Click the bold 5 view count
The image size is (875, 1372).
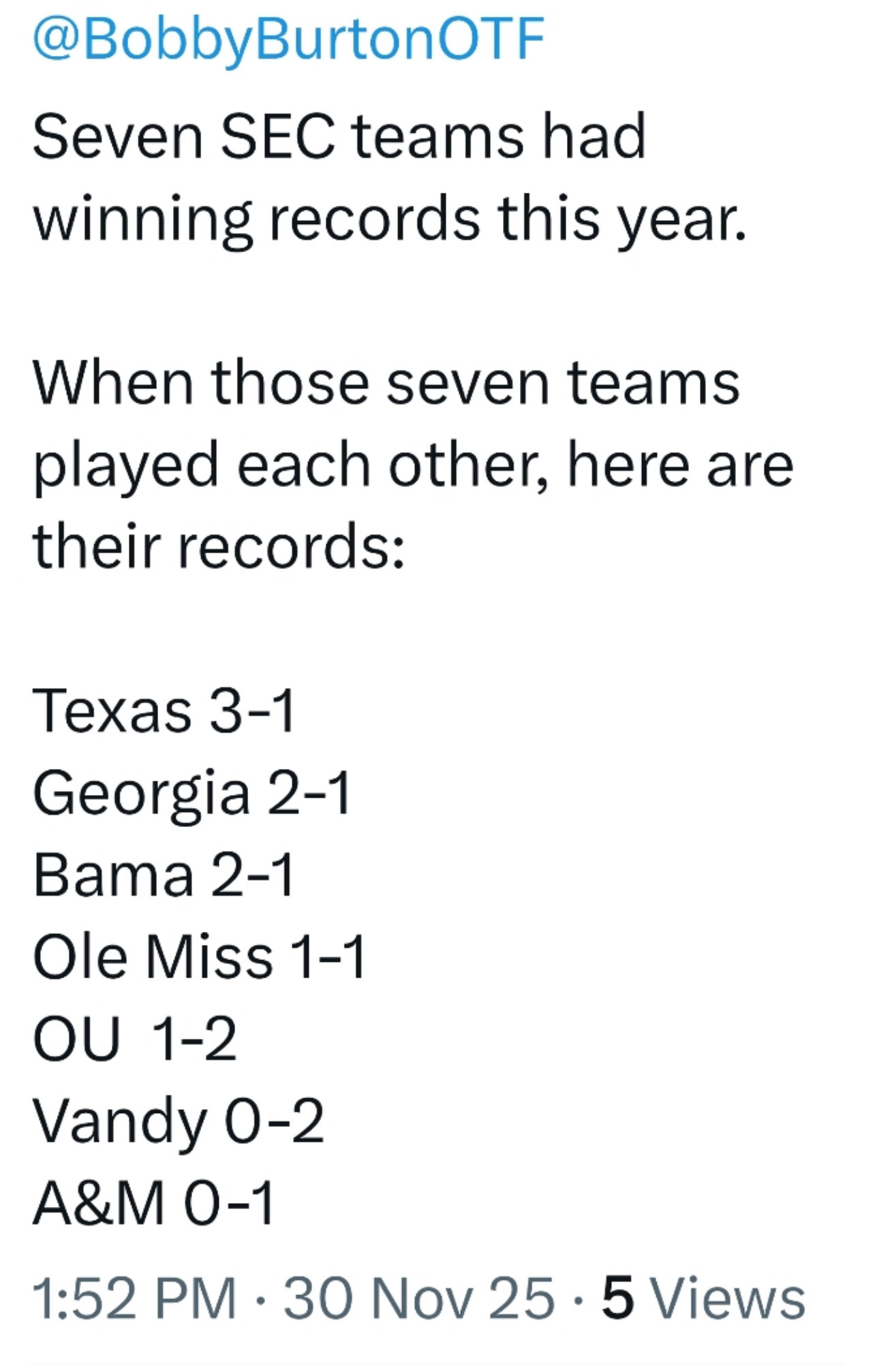click(618, 1298)
